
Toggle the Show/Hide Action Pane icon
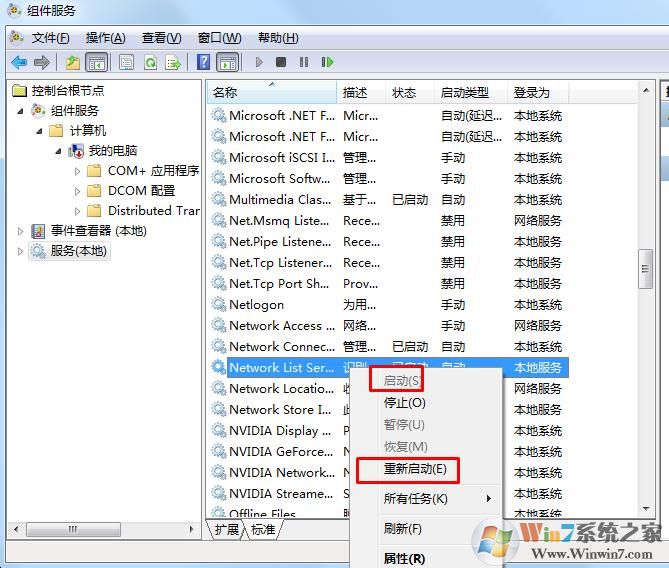click(228, 63)
